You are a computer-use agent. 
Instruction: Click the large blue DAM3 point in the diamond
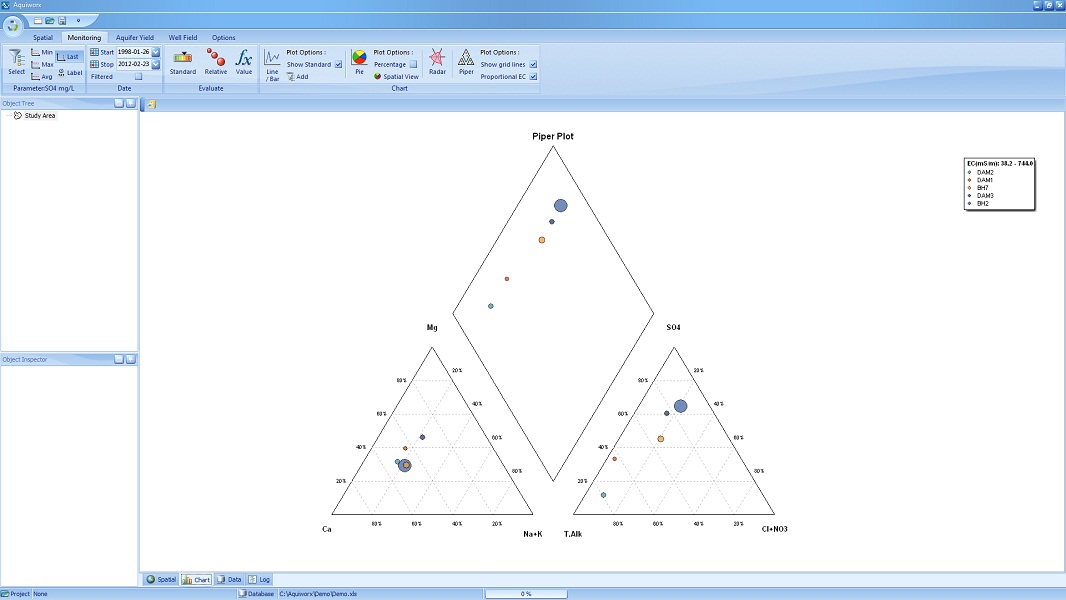tap(561, 205)
